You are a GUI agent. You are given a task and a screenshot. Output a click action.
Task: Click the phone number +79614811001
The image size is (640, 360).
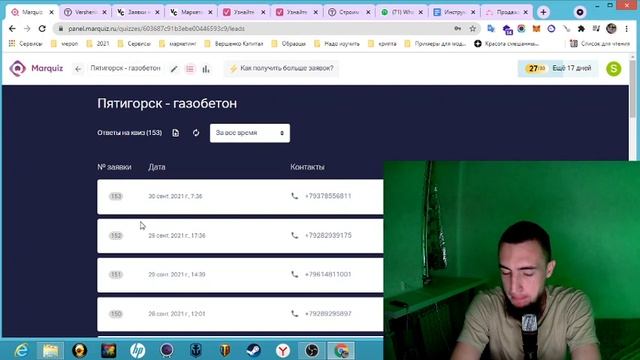coord(328,274)
